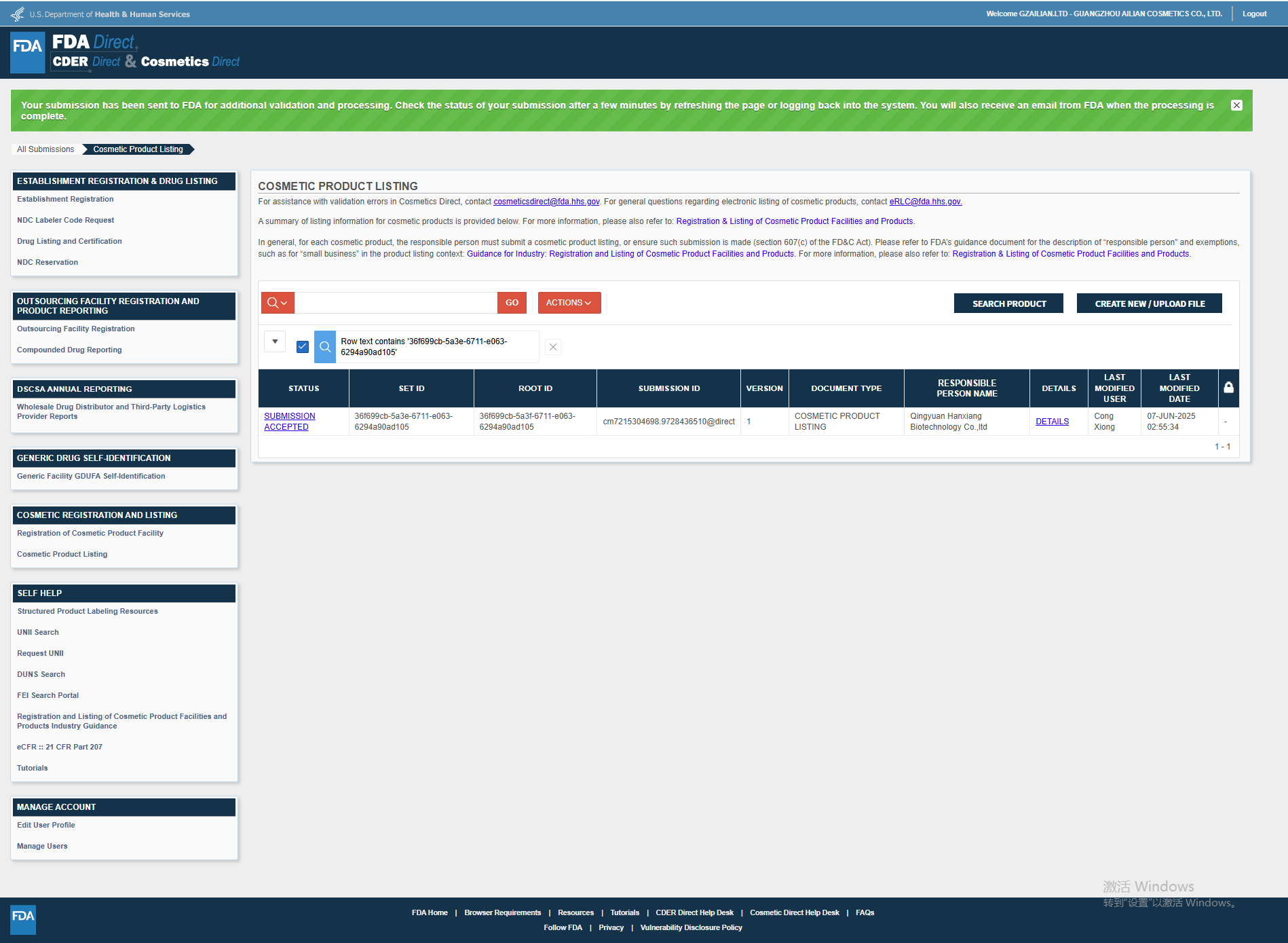The image size is (1288, 943).
Task: Close the green submission notification banner
Action: pos(1236,105)
